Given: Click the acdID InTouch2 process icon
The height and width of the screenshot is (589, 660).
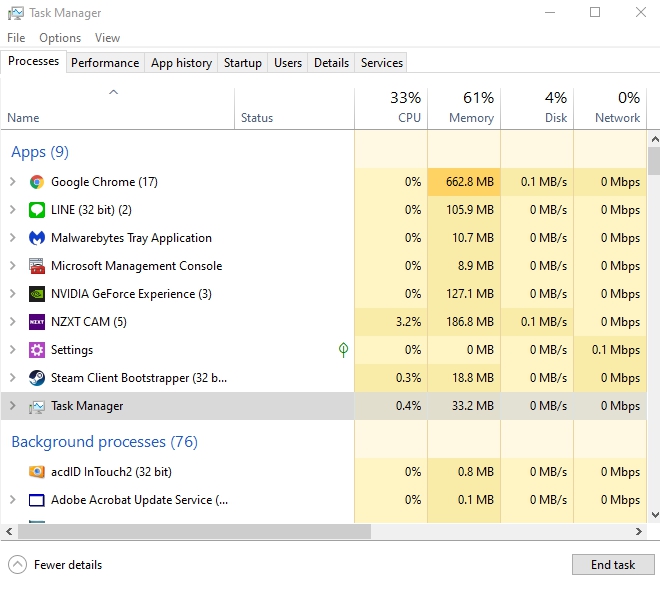Looking at the screenshot, I should click(x=37, y=472).
